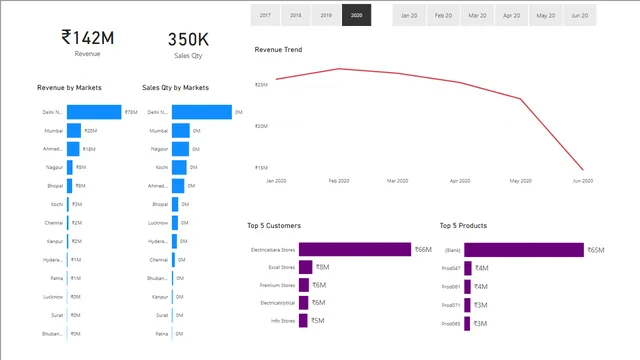Image resolution: width=640 pixels, height=360 pixels.
Task: Click Surat label in Sales Qty by Markets
Action: (162, 315)
